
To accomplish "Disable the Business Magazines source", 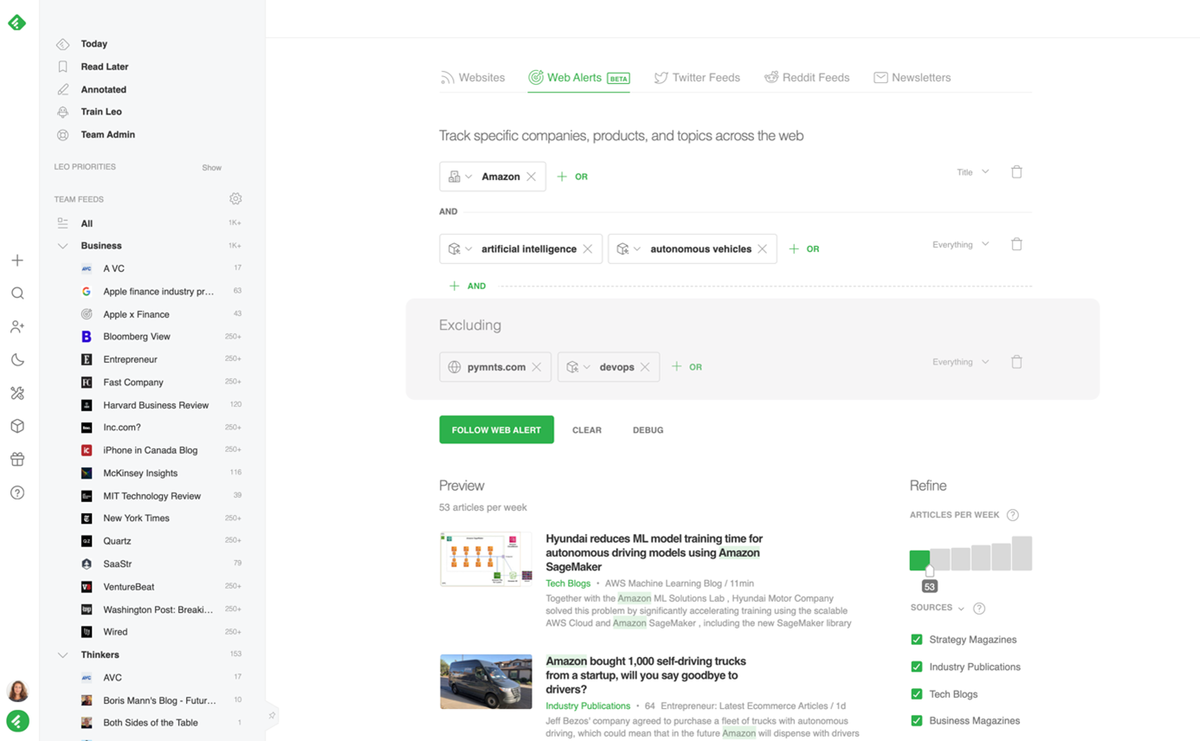I will 919,720.
